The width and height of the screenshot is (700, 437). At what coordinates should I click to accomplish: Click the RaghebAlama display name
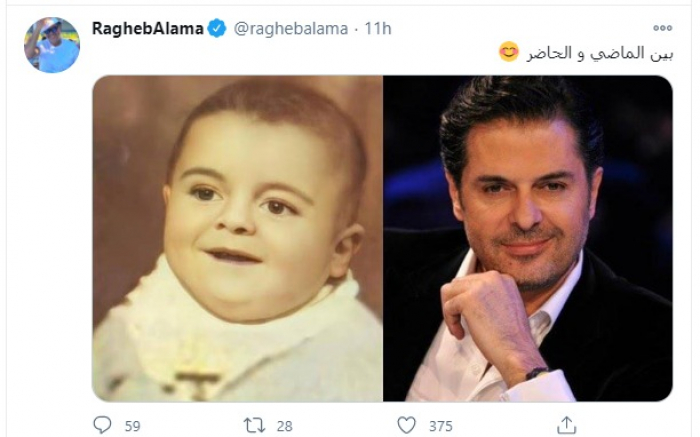148,29
